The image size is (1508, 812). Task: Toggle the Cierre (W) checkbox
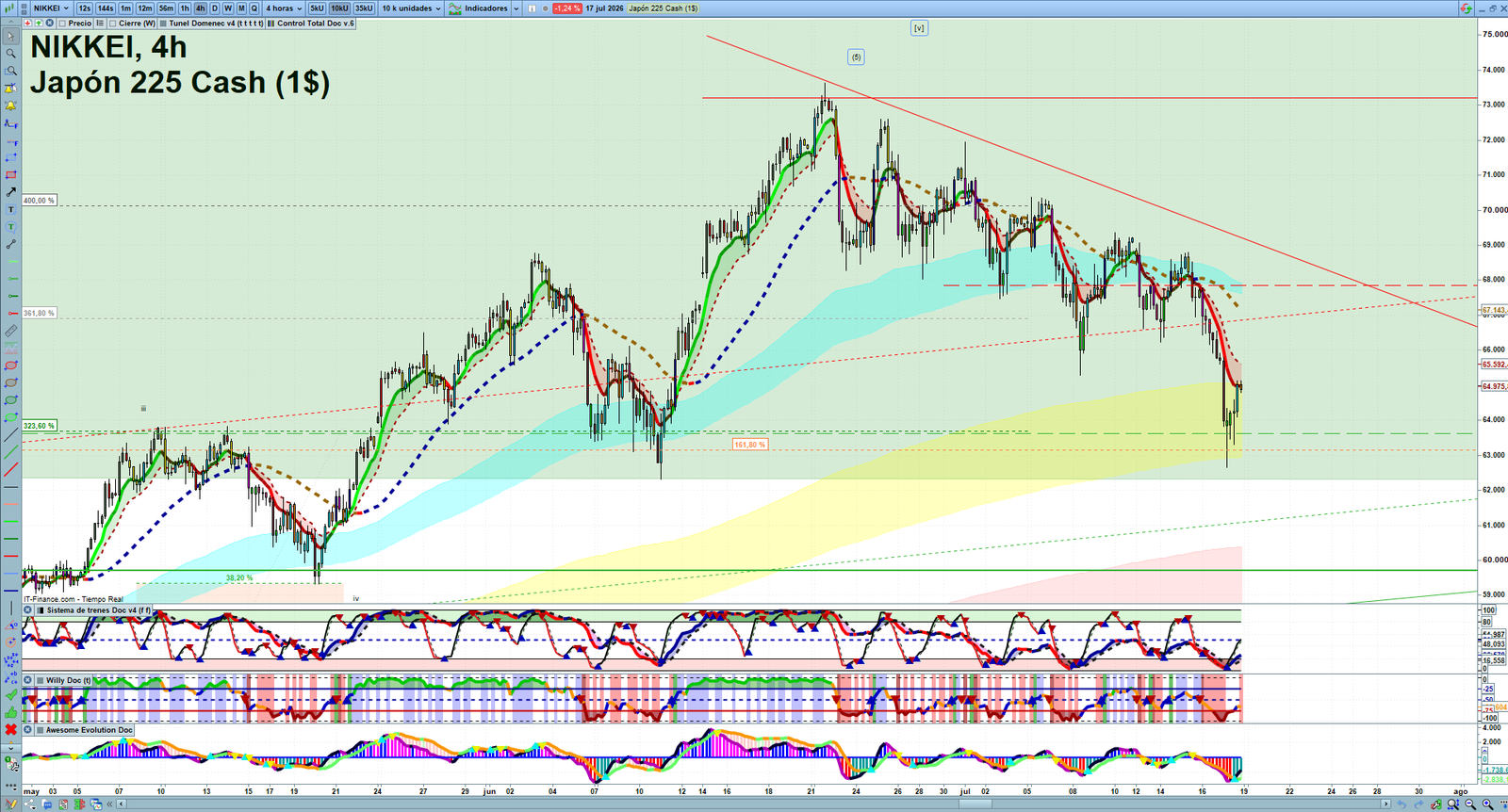coord(112,23)
